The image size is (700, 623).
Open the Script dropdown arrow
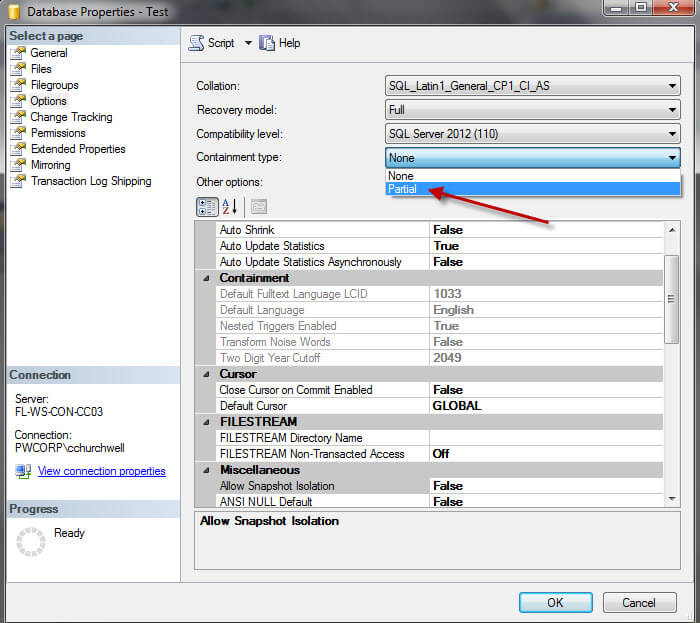pos(248,43)
